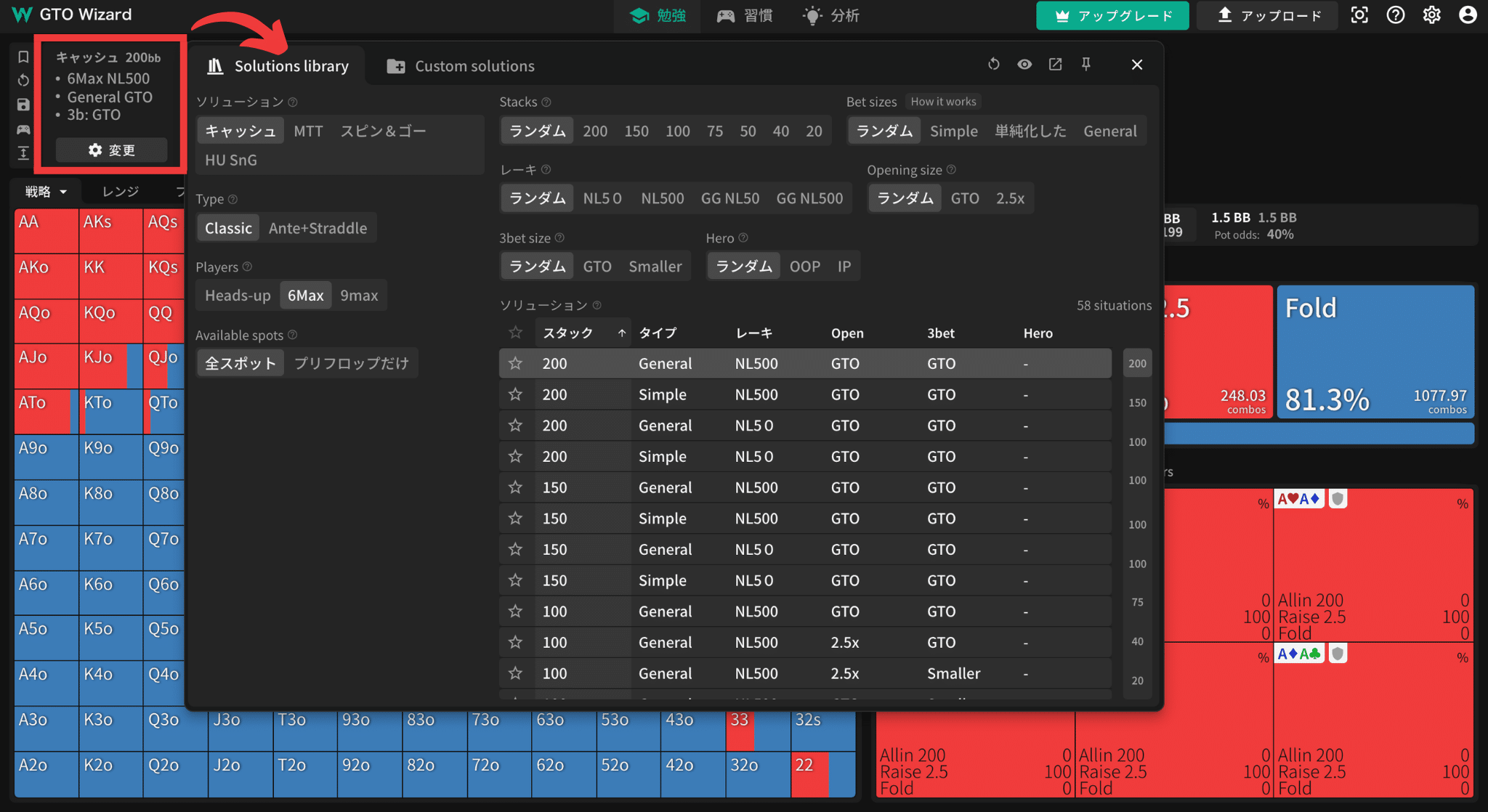The height and width of the screenshot is (812, 1488).
Task: Sort by レーキ column header
Action: pyautogui.click(x=753, y=333)
